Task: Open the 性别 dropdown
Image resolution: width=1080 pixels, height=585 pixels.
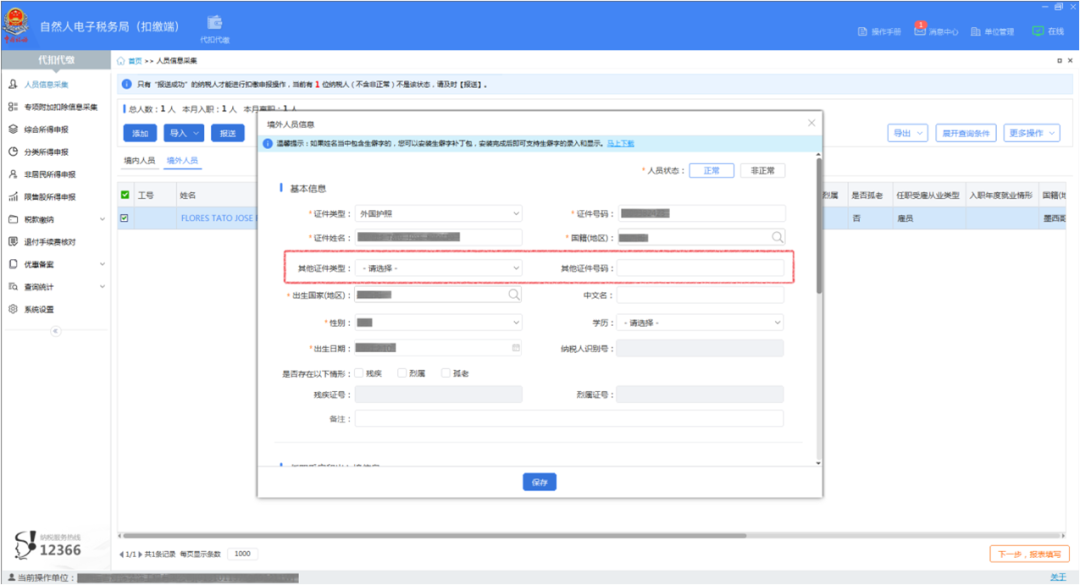Action: pos(439,322)
